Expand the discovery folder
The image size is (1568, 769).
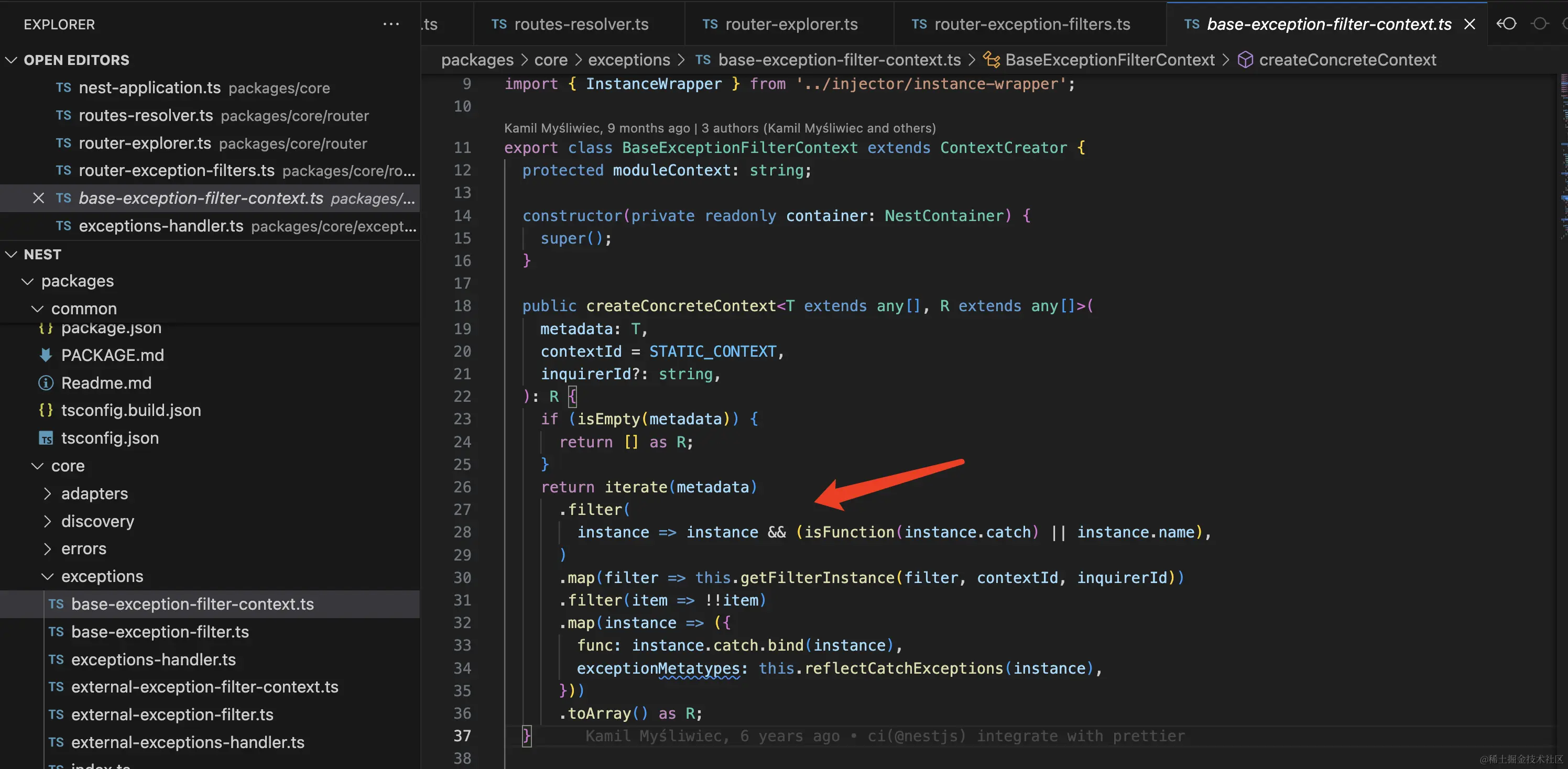pyautogui.click(x=48, y=521)
